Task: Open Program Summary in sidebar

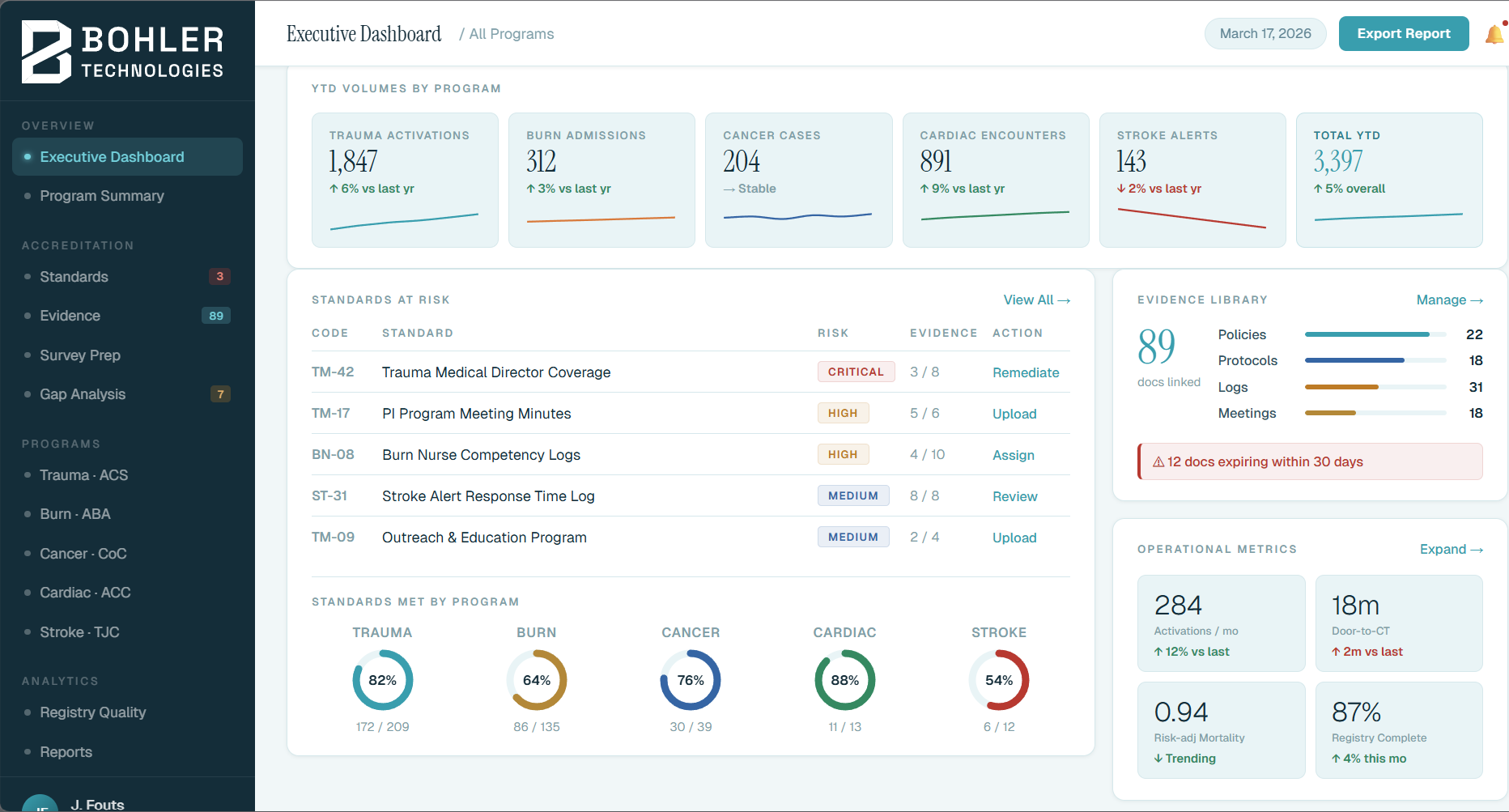Action: (127, 196)
